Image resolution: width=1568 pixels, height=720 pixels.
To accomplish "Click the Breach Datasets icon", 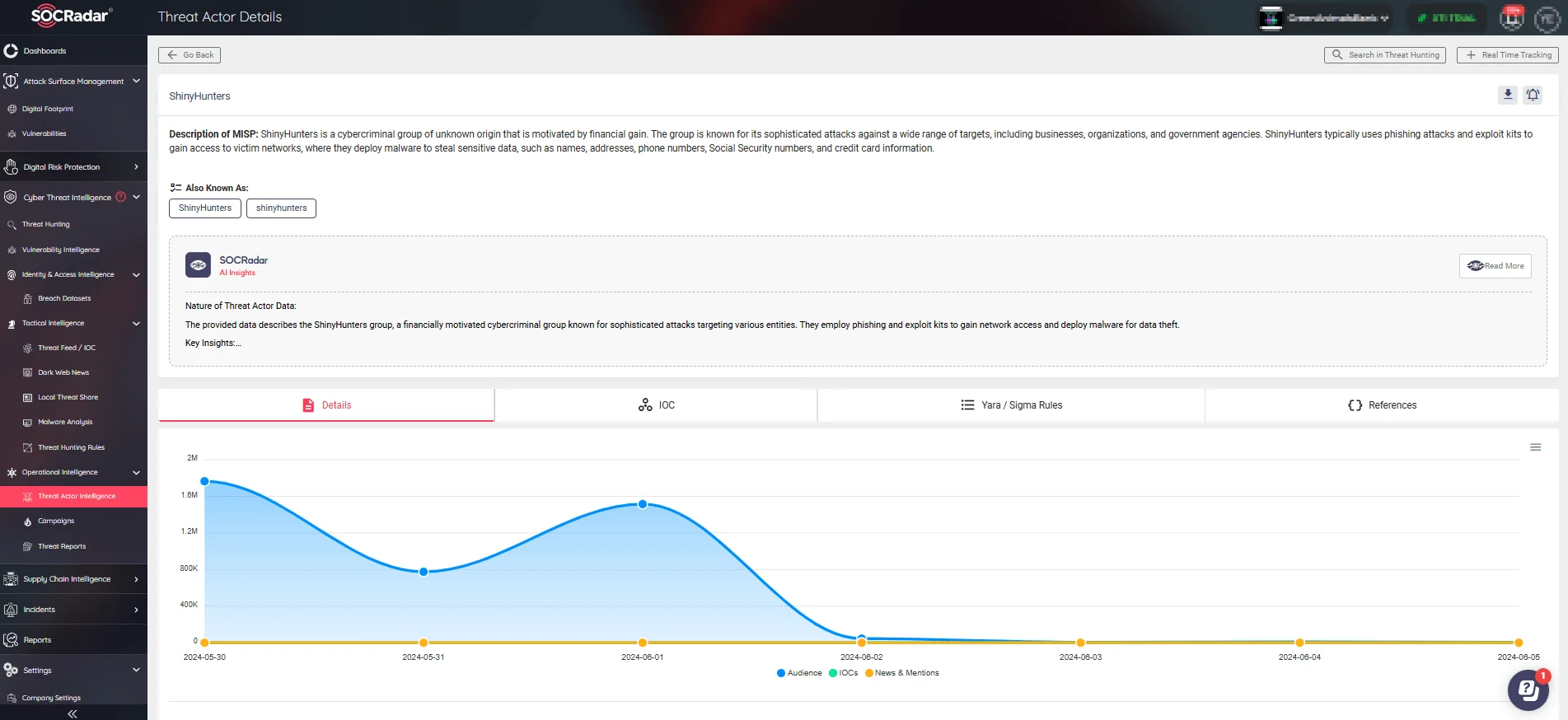I will pos(27,298).
